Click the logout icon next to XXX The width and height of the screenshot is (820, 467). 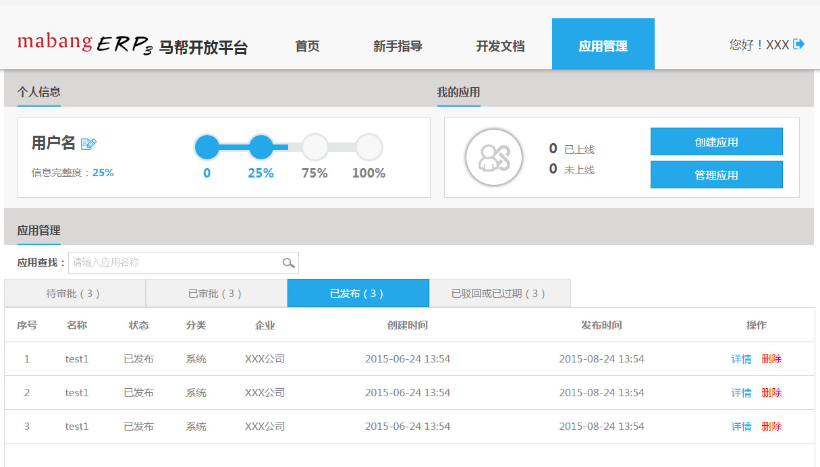click(799, 45)
